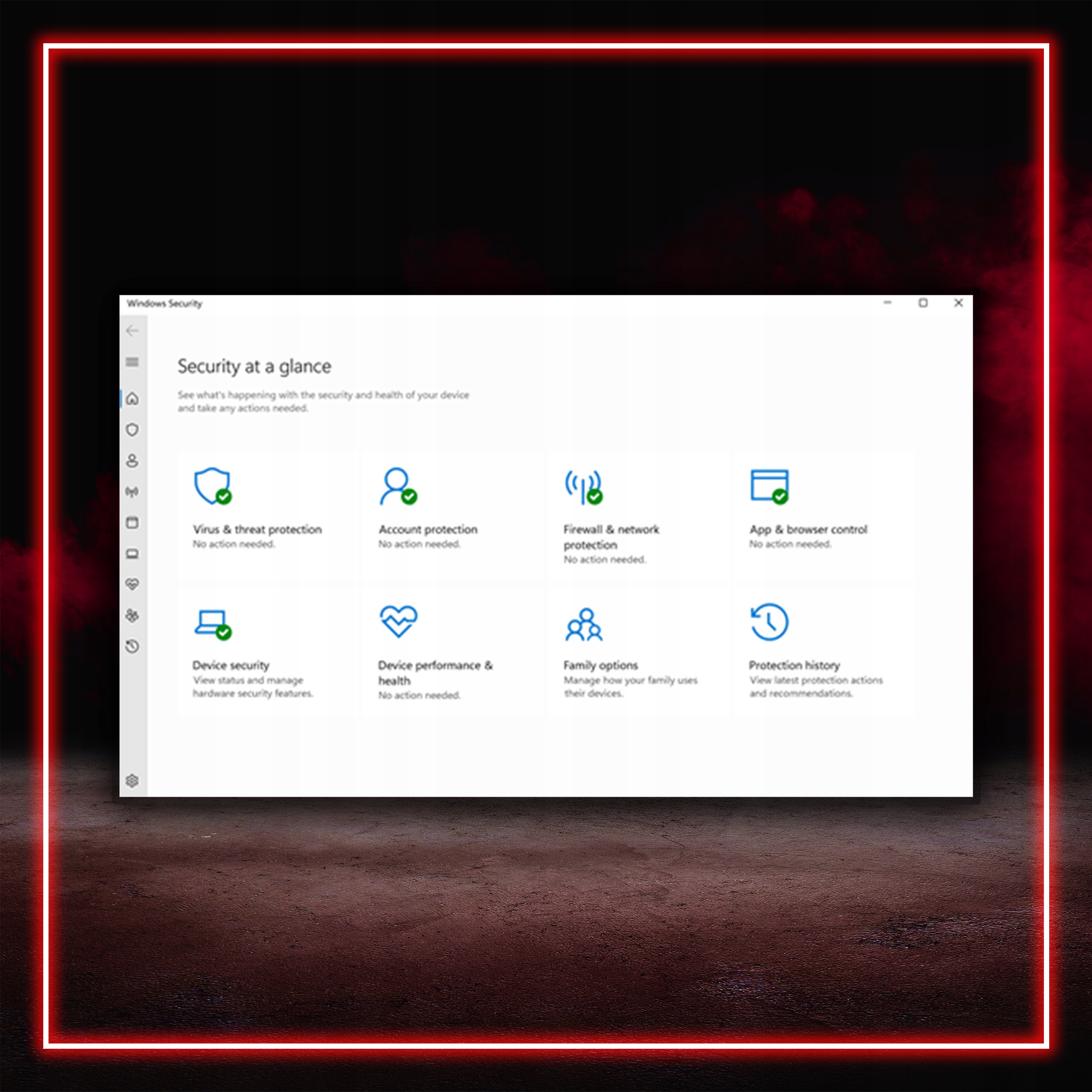Open Protection history clock sidebar icon
Image resolution: width=1092 pixels, height=1092 pixels.
[x=132, y=646]
